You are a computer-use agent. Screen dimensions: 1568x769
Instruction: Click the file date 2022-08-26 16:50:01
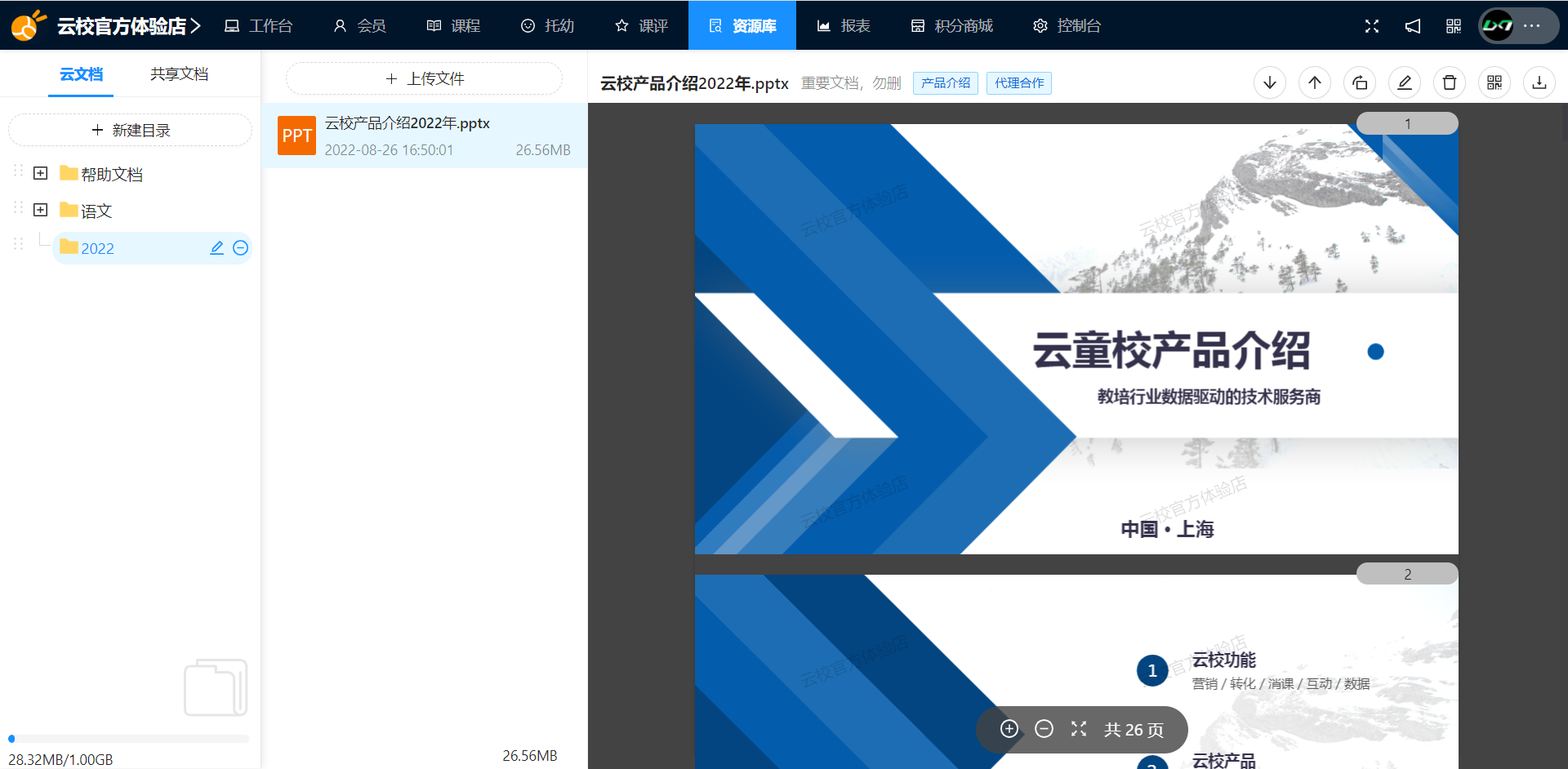click(x=389, y=150)
